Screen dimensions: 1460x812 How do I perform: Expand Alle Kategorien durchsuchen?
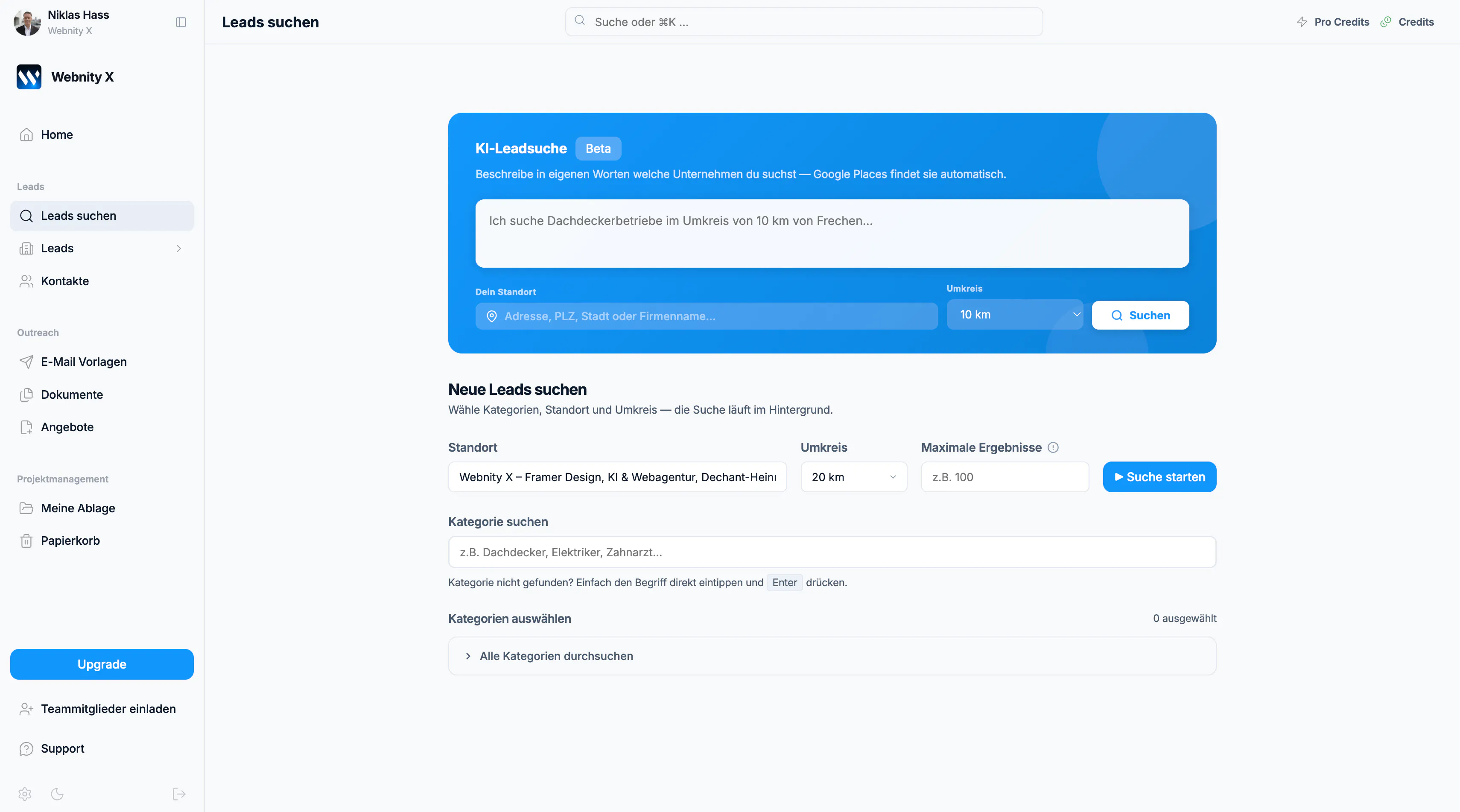tap(832, 656)
